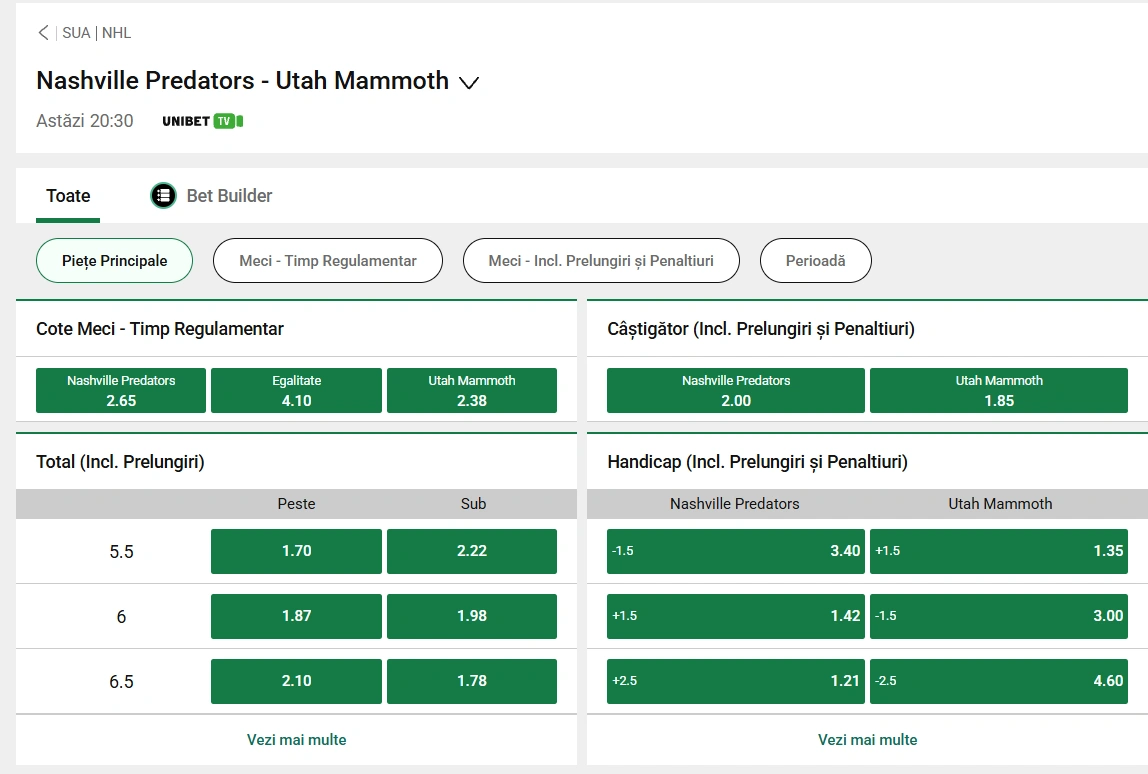Click the Bet Builder icon
The height and width of the screenshot is (774, 1148).
coord(163,196)
